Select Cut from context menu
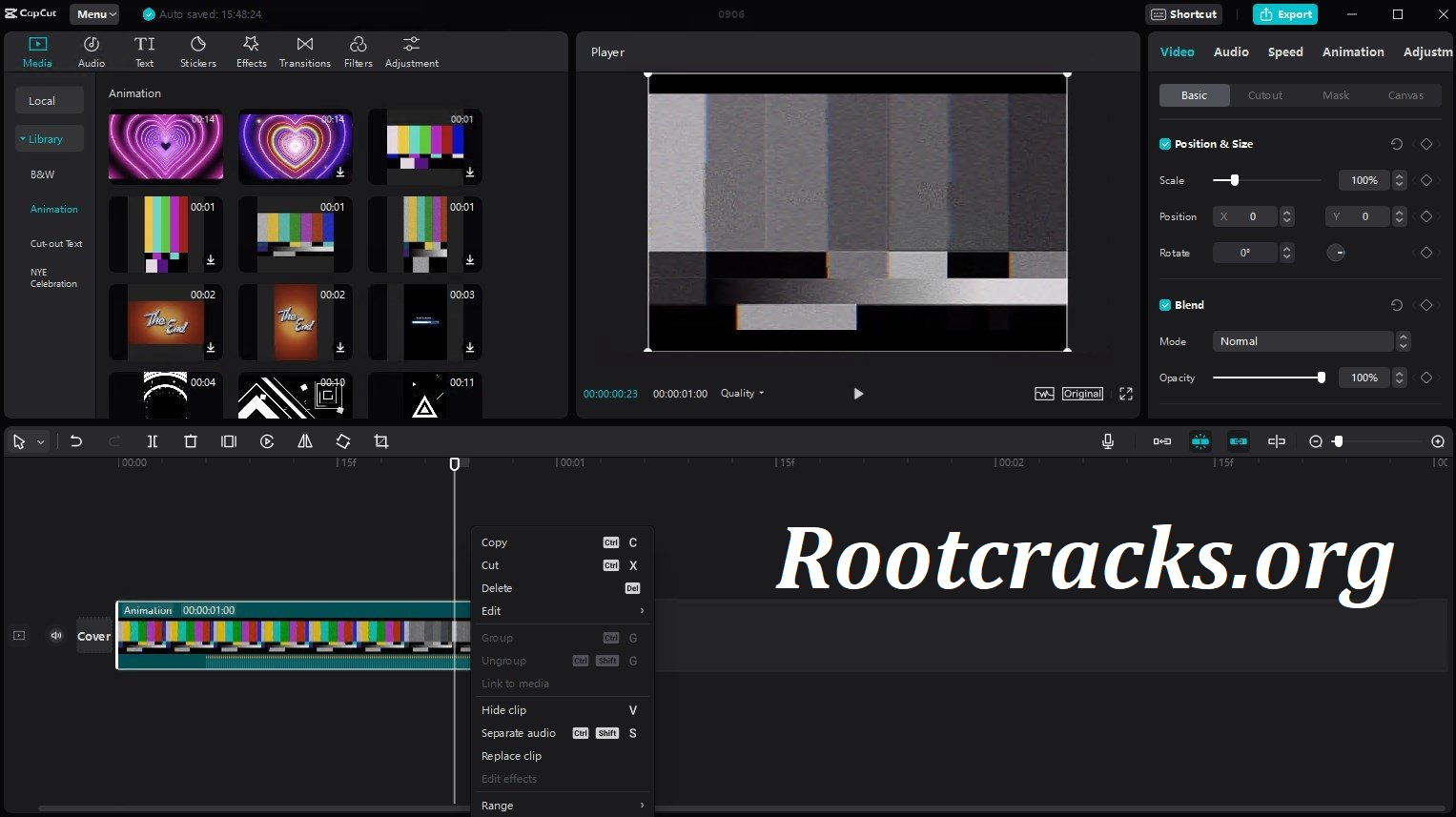Screen dimensions: 1456x817 point(562,565)
